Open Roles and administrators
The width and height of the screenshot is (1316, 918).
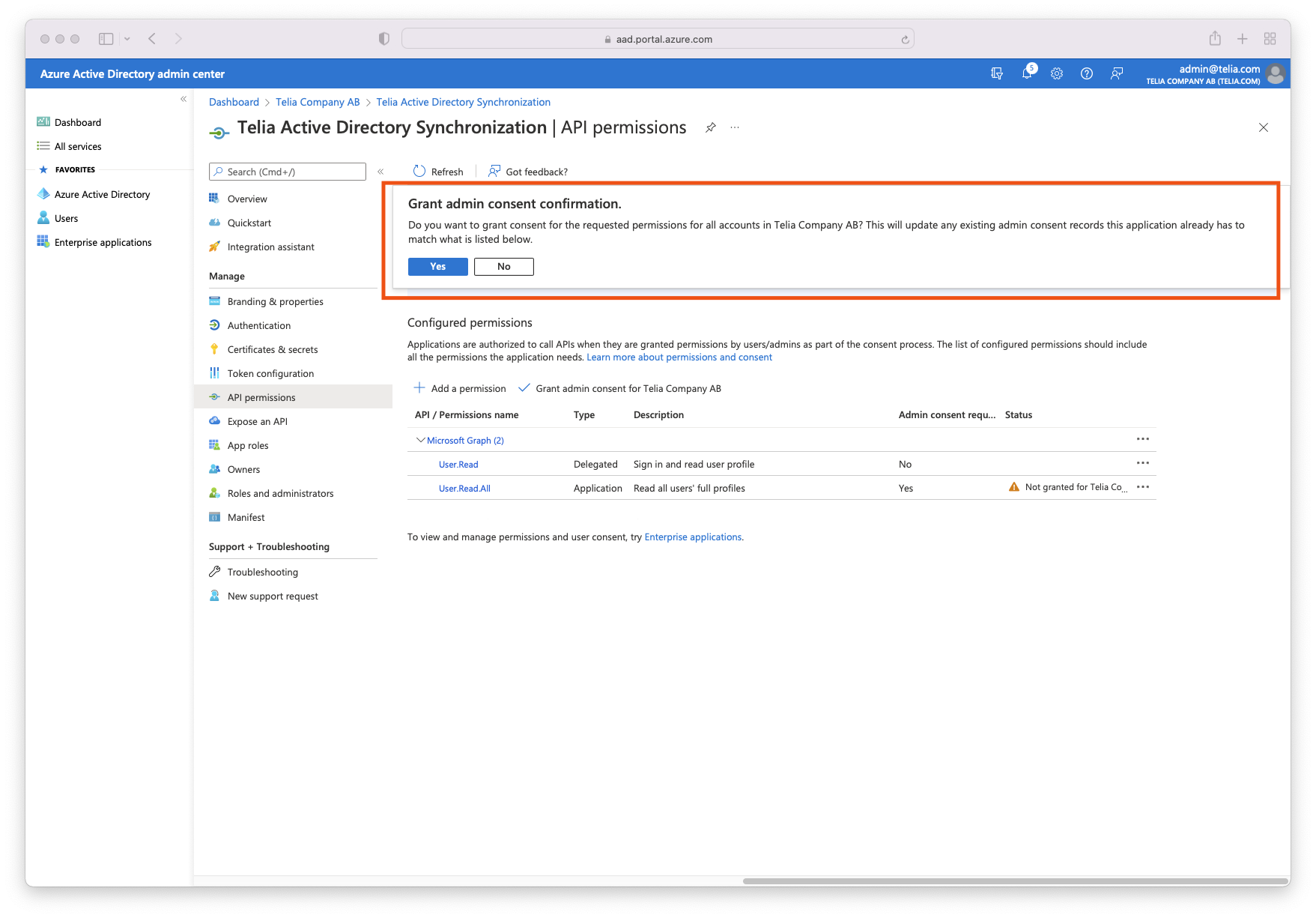click(x=280, y=493)
